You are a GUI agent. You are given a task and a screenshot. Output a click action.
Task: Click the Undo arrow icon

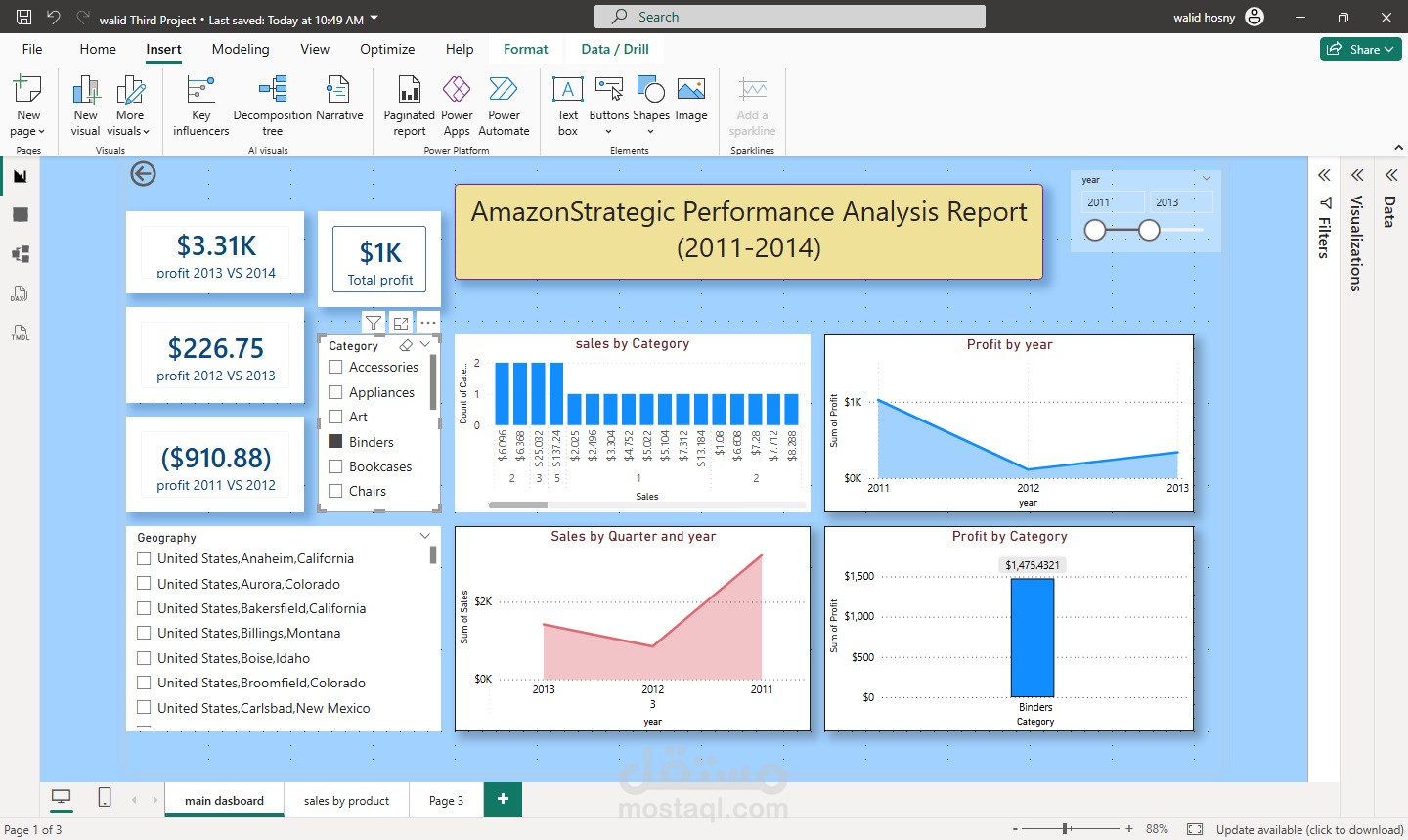(54, 17)
